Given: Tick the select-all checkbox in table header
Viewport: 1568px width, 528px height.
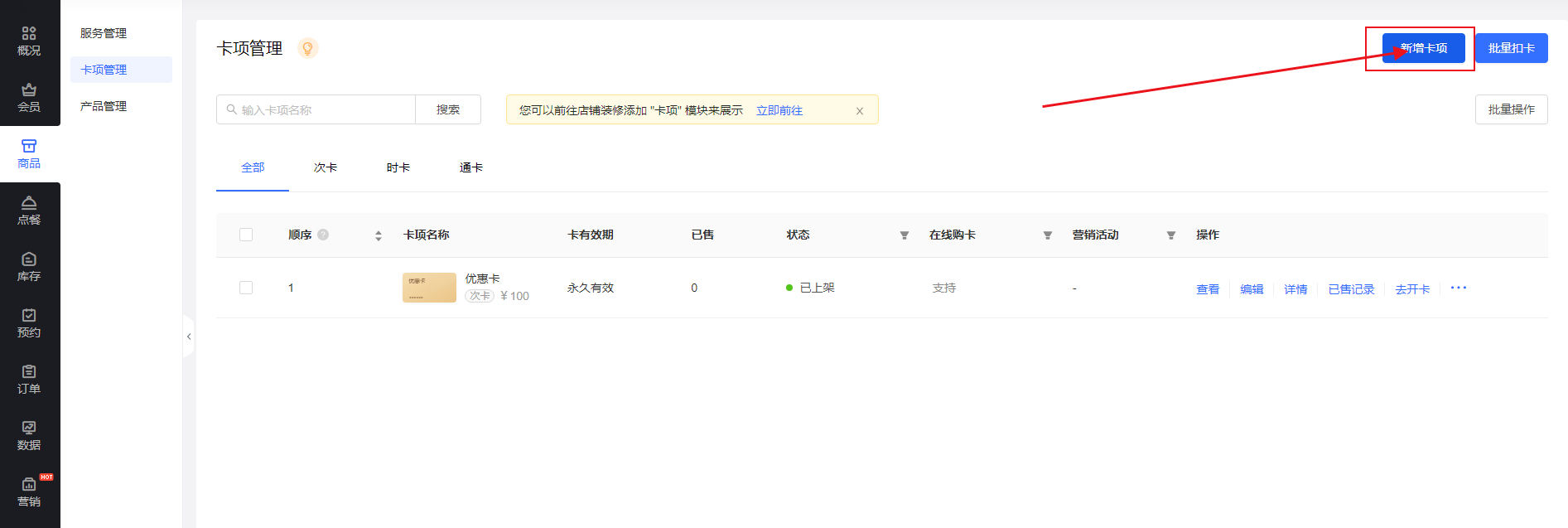Looking at the screenshot, I should tap(246, 235).
